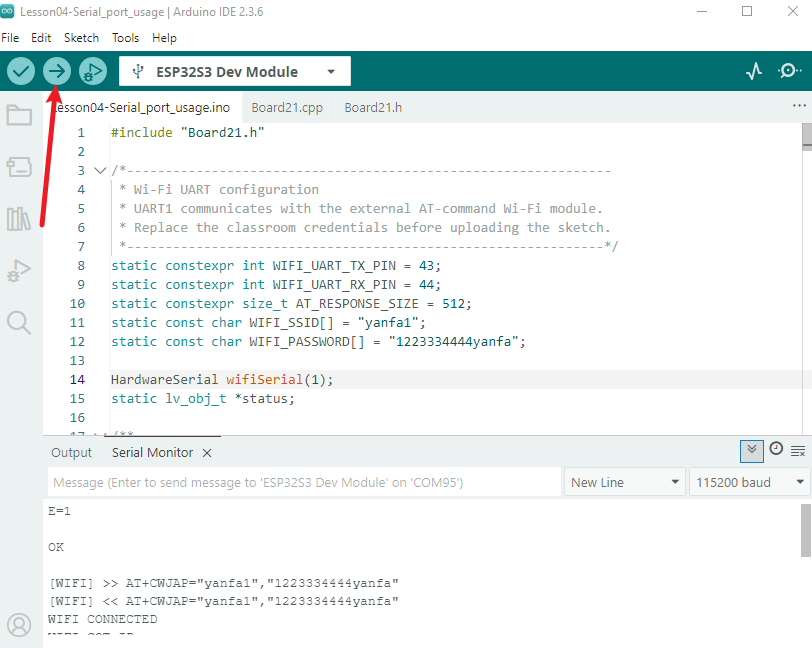Select the Lesson04-Serial_port_usage.ino tab
Screen dimensions: 812x648
click(x=142, y=108)
